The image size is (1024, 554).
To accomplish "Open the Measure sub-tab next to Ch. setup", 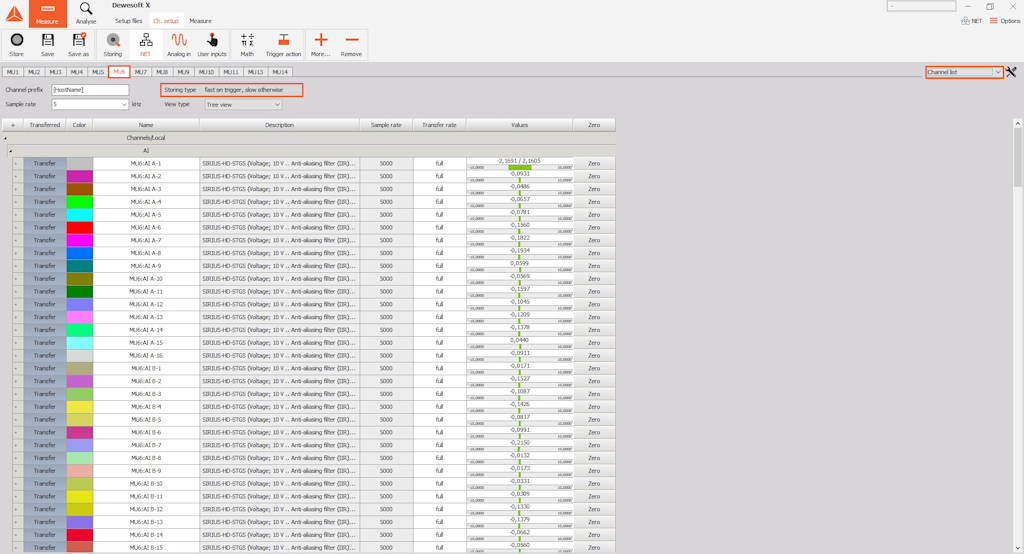I will coord(200,21).
